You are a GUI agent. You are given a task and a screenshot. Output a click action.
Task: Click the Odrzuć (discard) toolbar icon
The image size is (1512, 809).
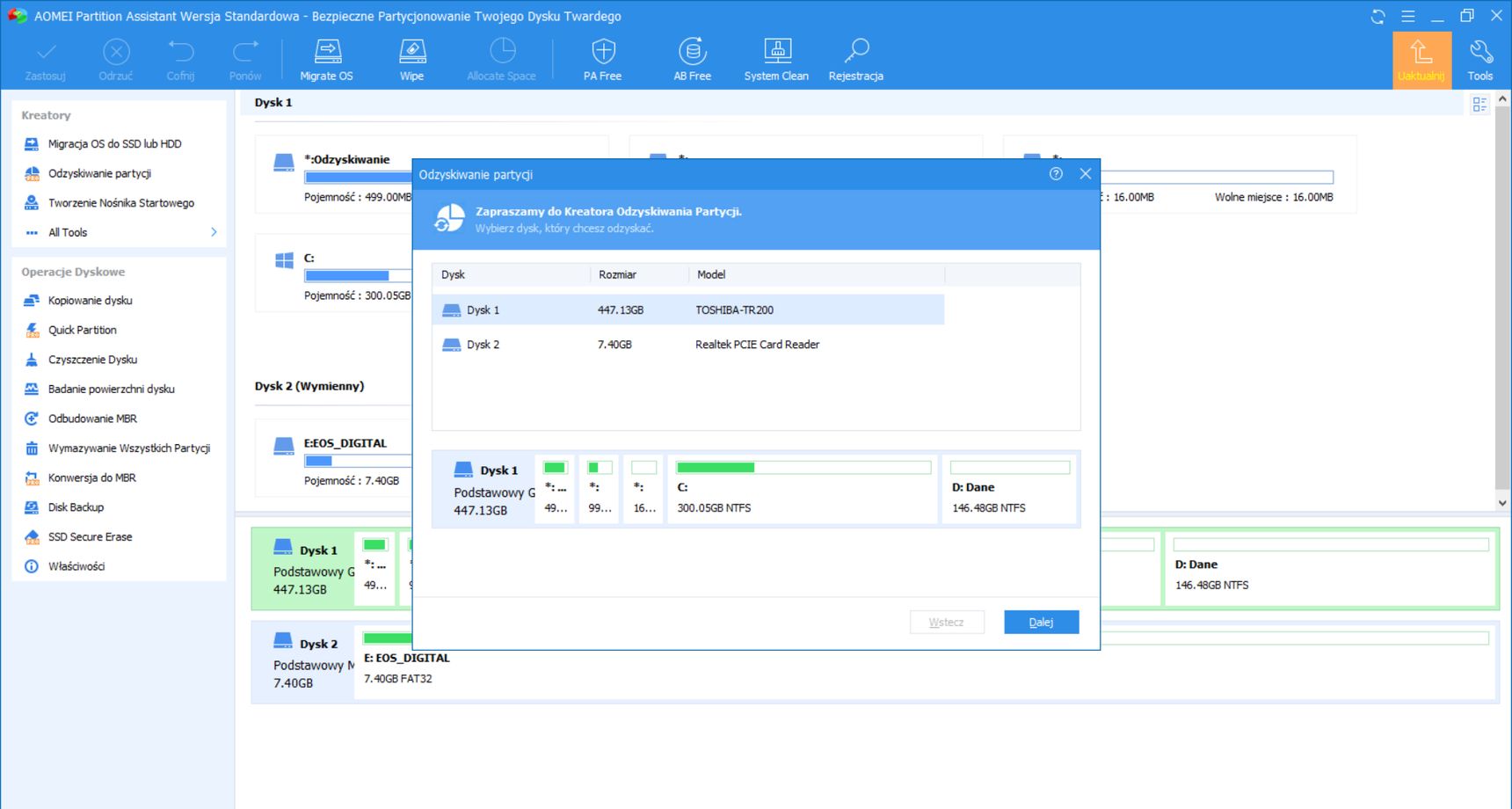(116, 60)
